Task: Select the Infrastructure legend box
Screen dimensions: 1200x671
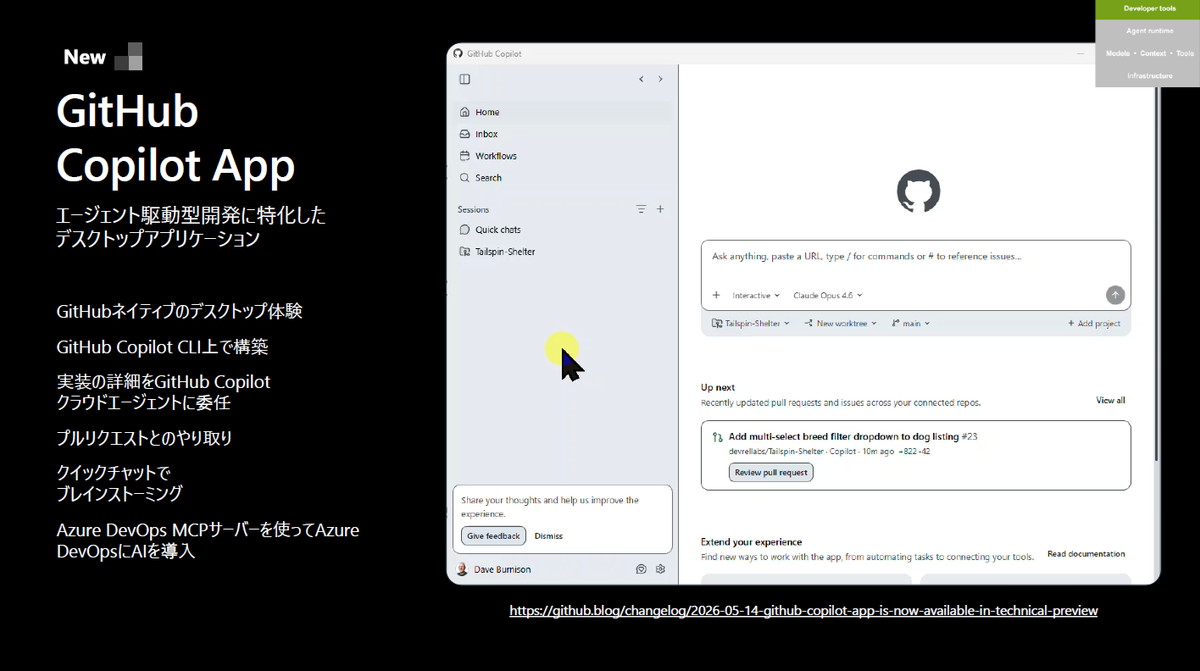Action: tap(1148, 76)
